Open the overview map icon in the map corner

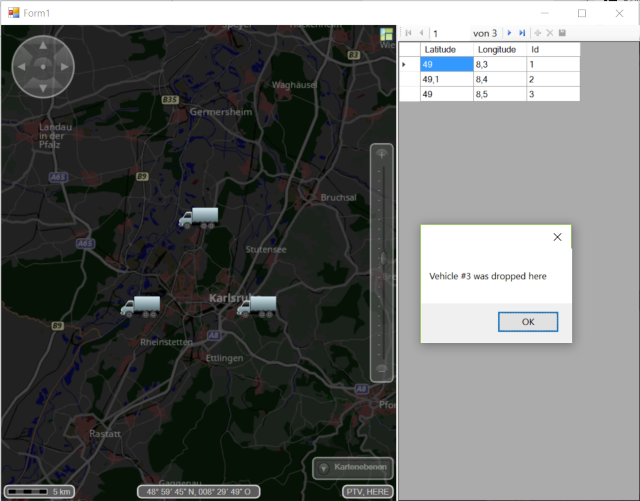pyautogui.click(x=387, y=34)
